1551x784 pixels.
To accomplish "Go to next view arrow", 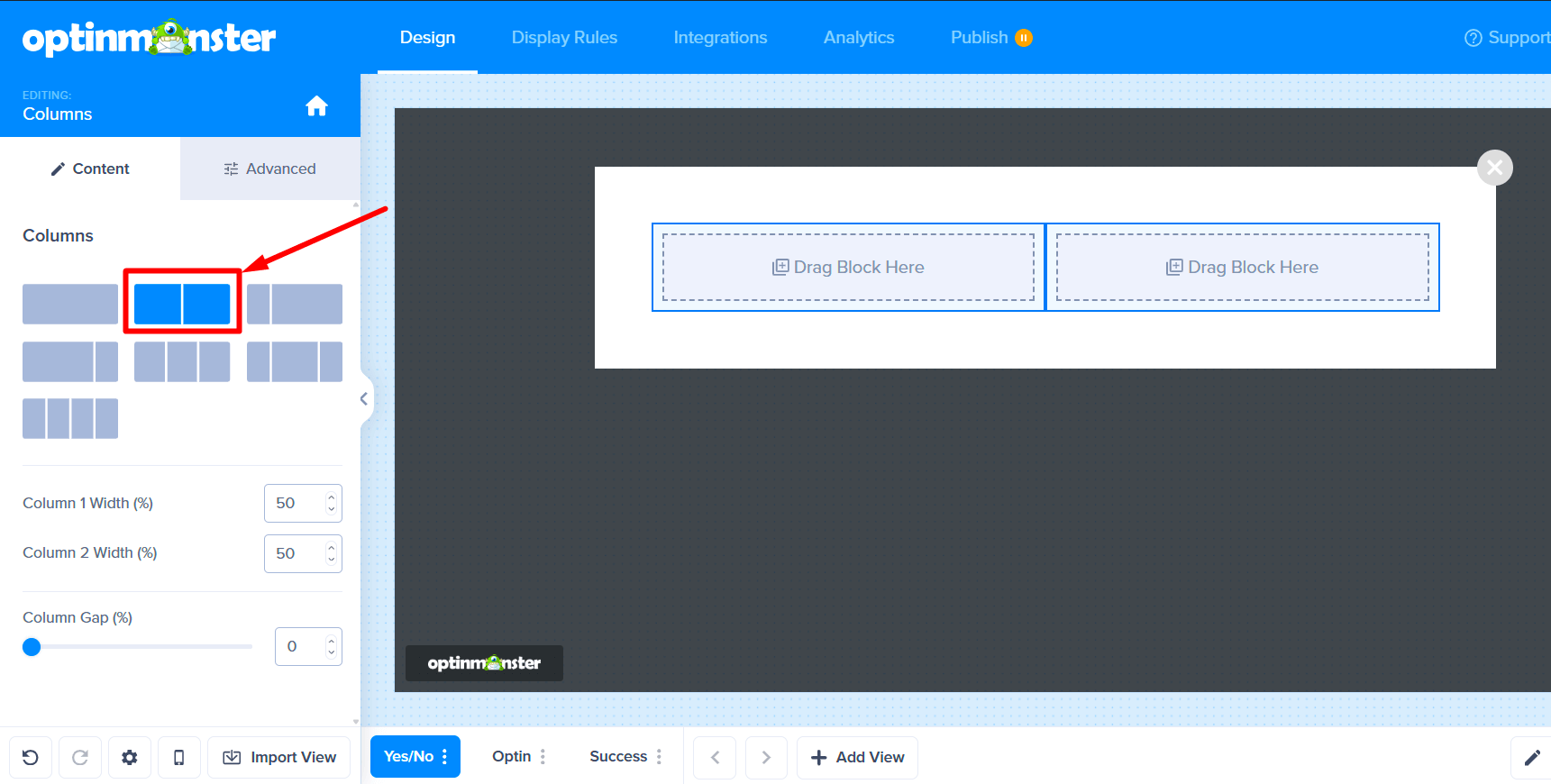I will coord(766,757).
